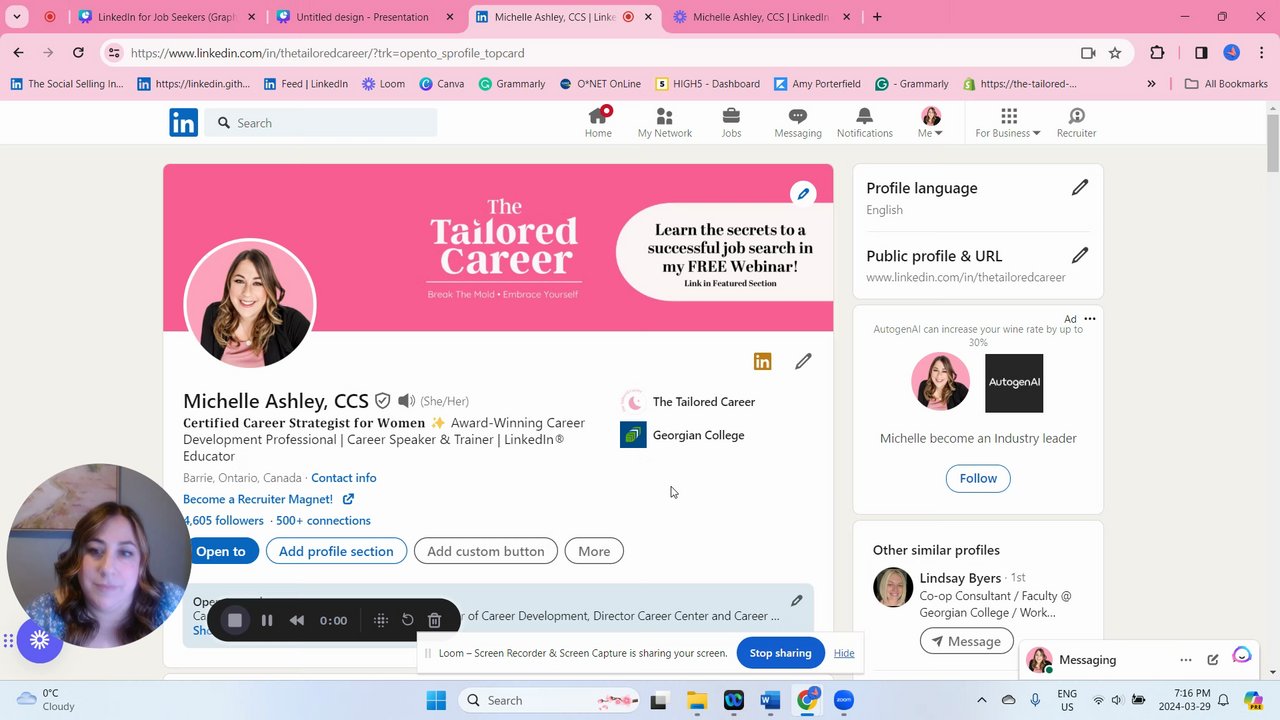Screen dimensions: 1280x720
Task: Open The Tailored Career company link
Action: [688, 402]
